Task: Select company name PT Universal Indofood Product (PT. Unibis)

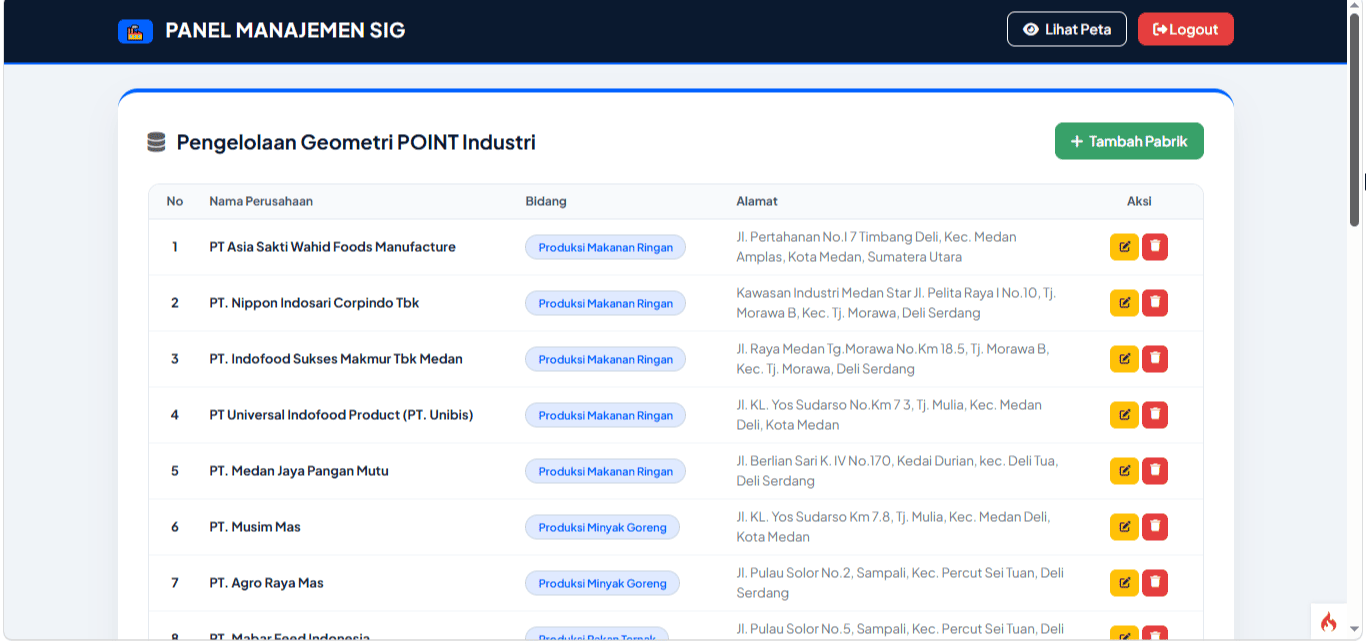Action: (x=341, y=415)
